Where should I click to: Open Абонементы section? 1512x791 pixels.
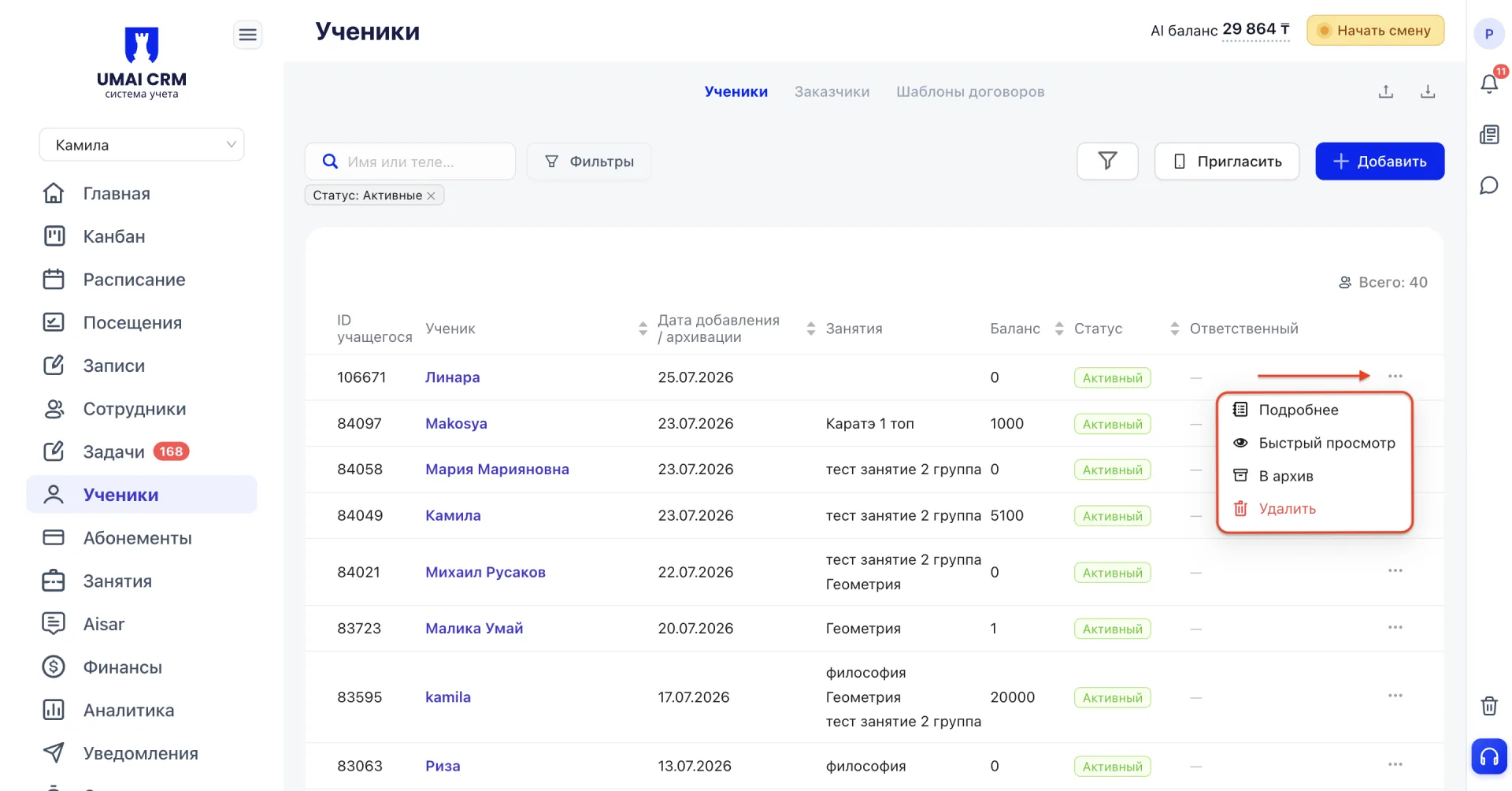click(x=138, y=538)
